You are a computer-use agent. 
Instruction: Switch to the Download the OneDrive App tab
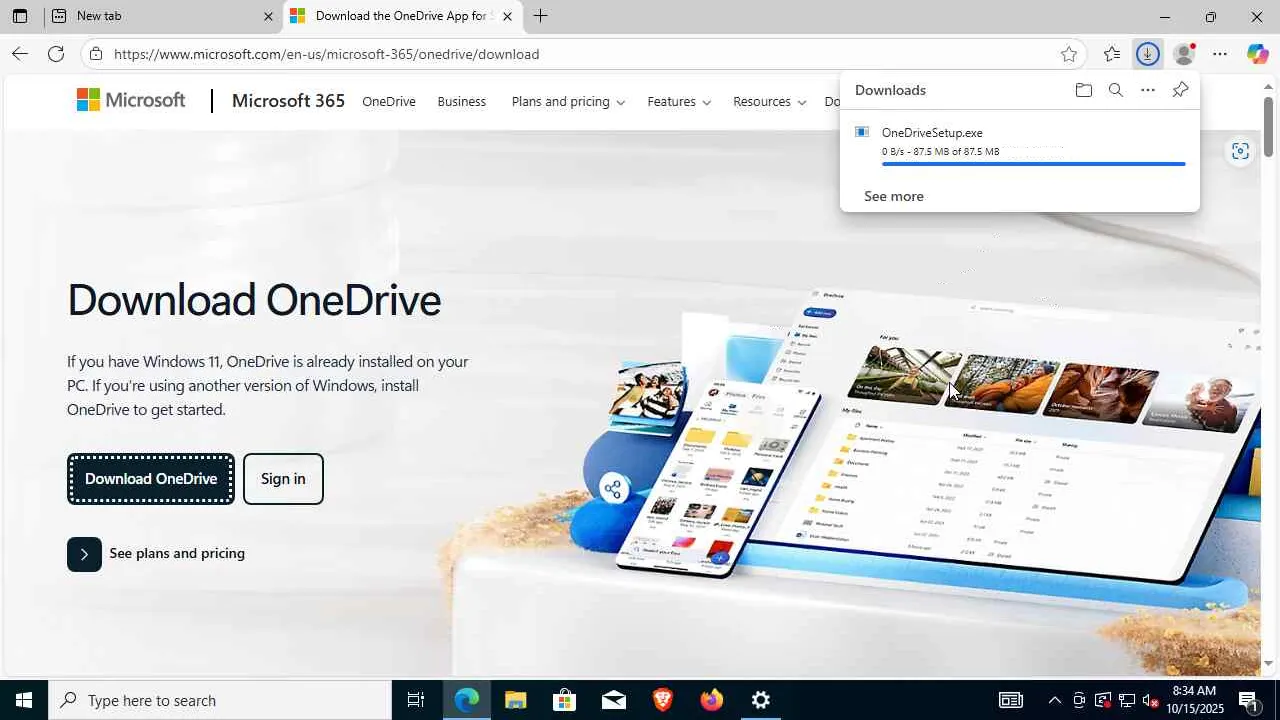(403, 16)
